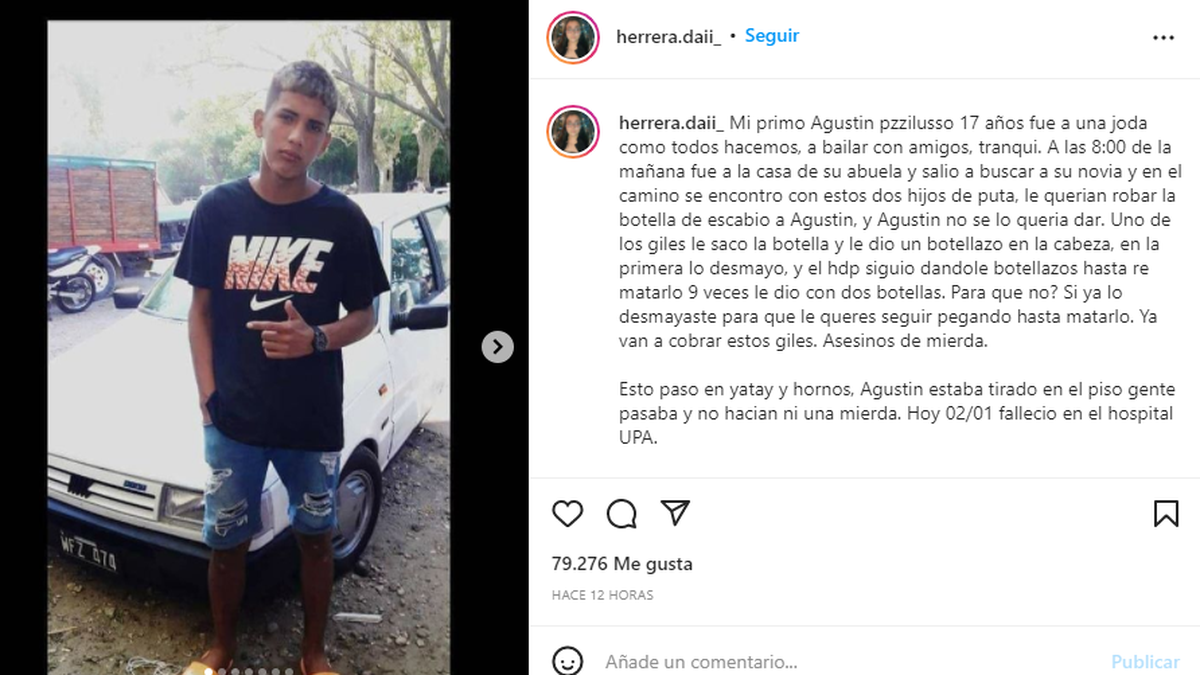Screen dimensions: 1200x675
Task: Open the three-dot more options menu
Action: 1163,38
